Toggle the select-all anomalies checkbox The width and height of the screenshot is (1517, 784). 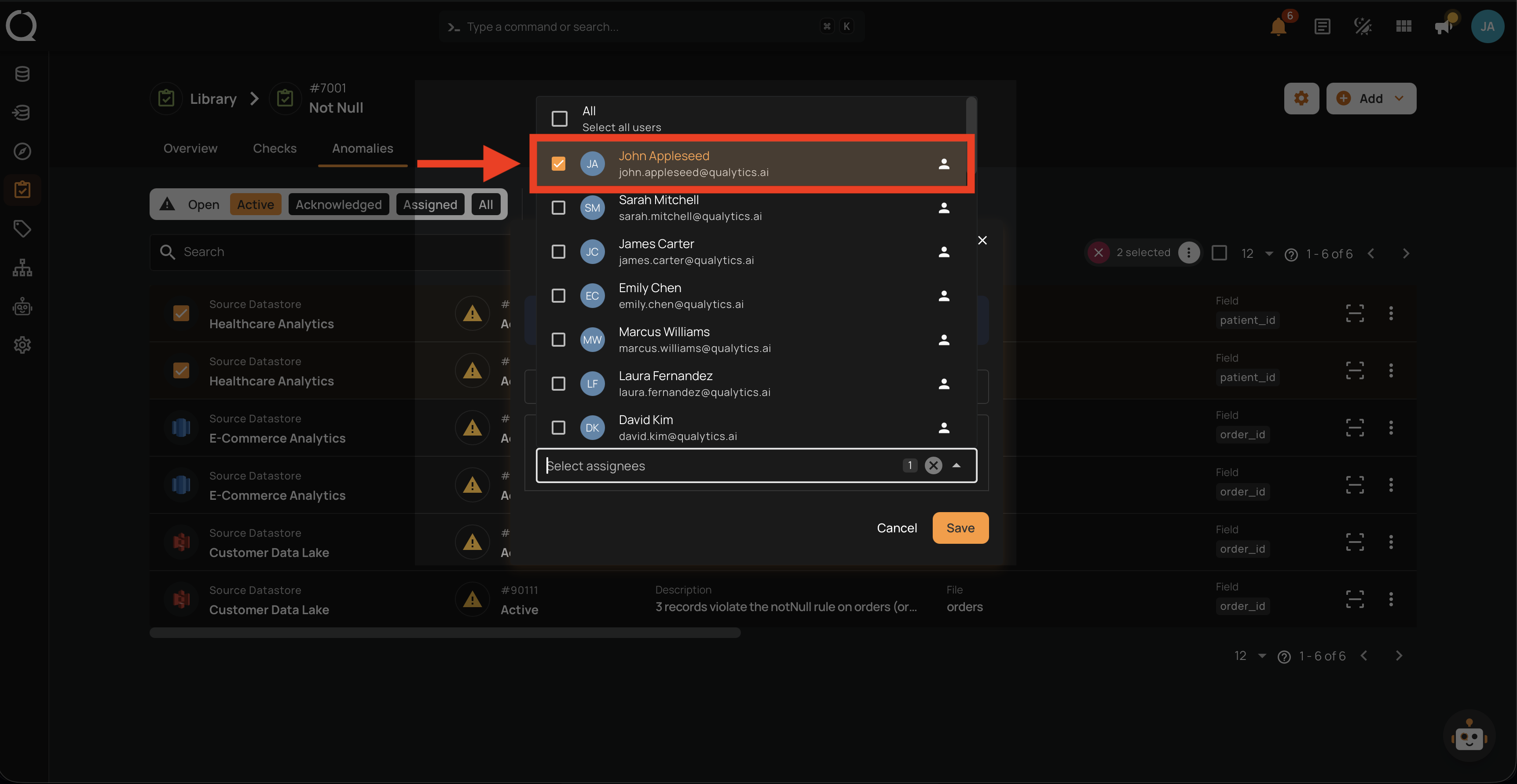[1219, 253]
